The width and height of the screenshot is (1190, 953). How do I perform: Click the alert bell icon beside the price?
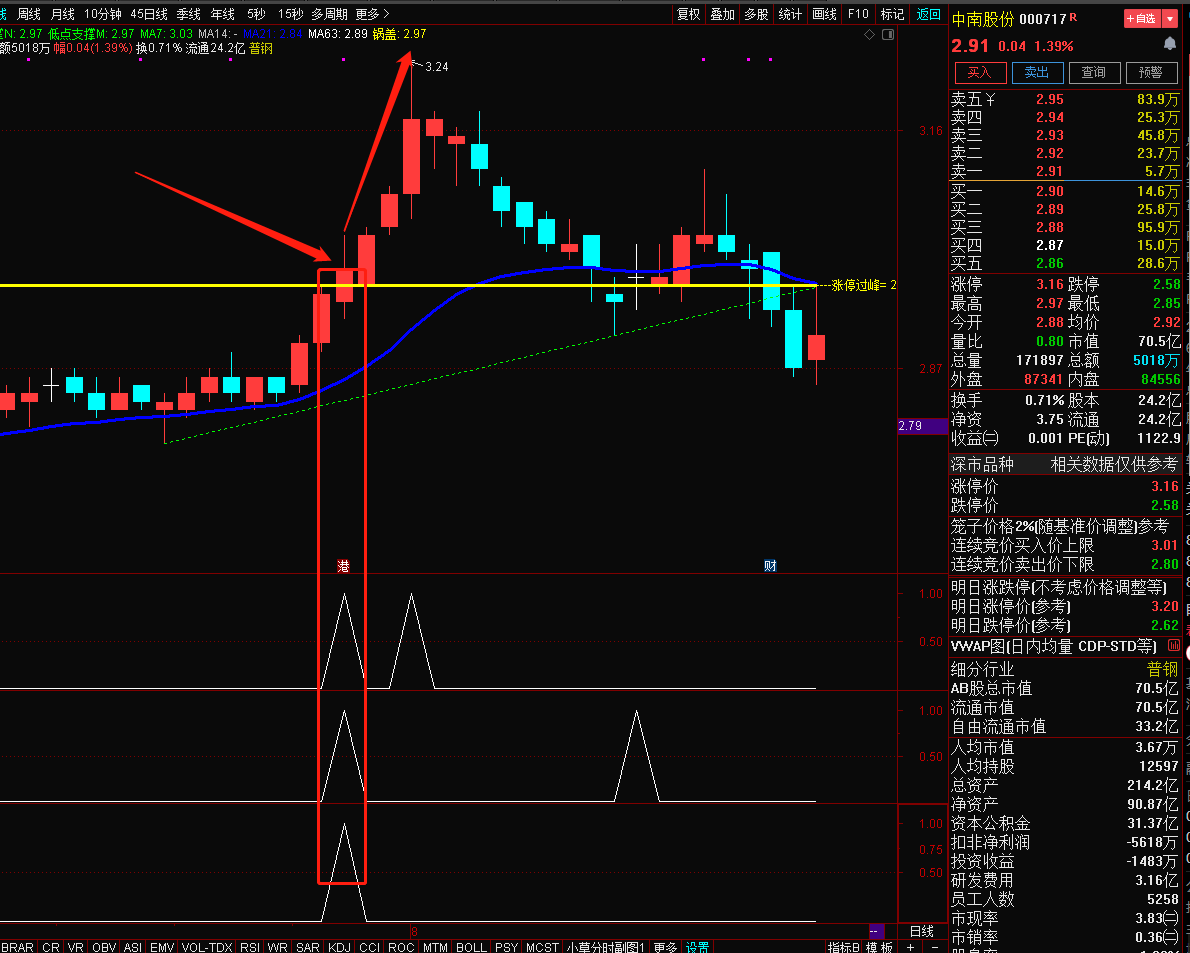[x=1170, y=45]
